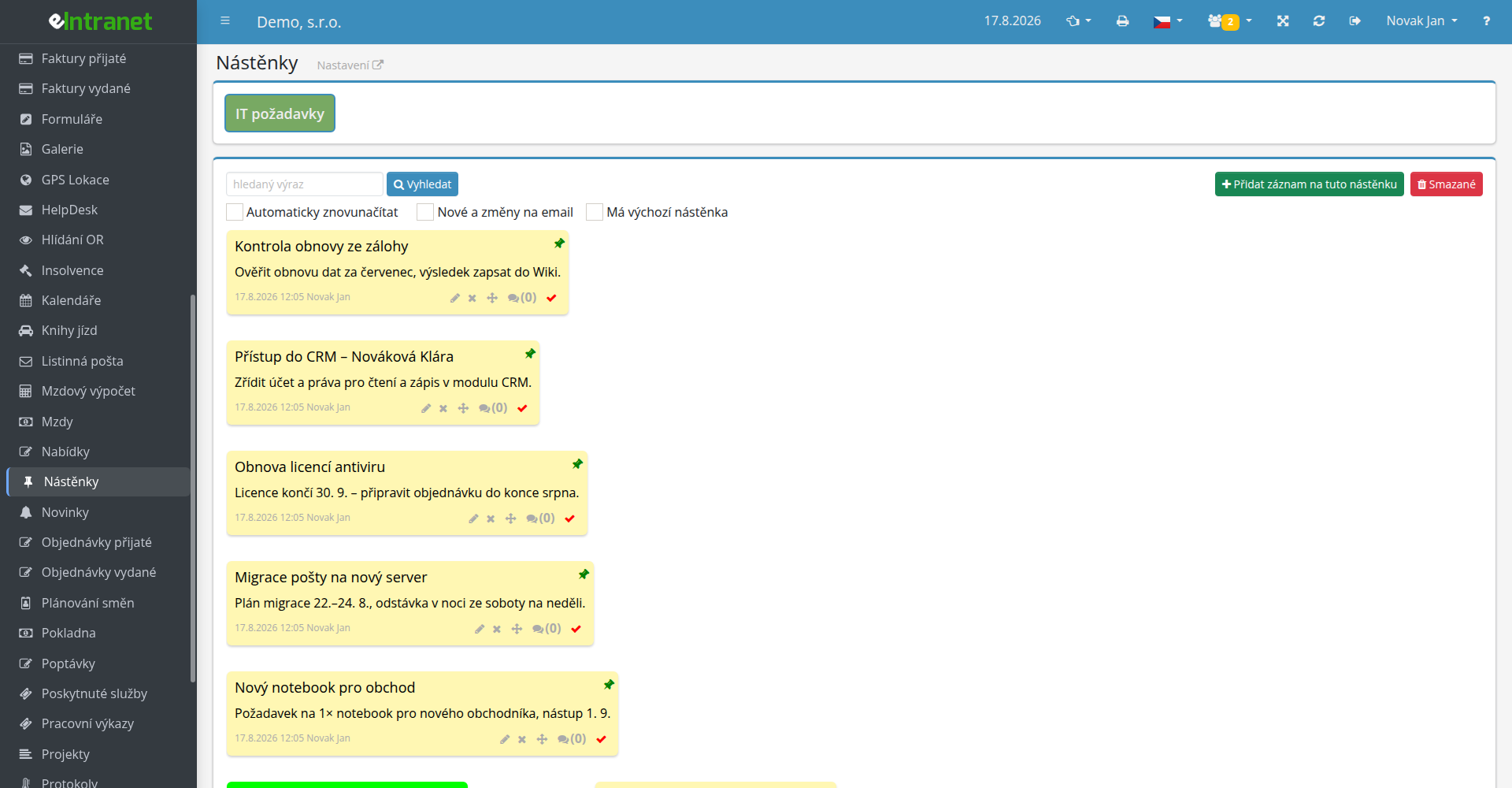Viewport: 1512px width, 788px height.
Task: Open the users dropdown with badge 2
Action: (1230, 21)
